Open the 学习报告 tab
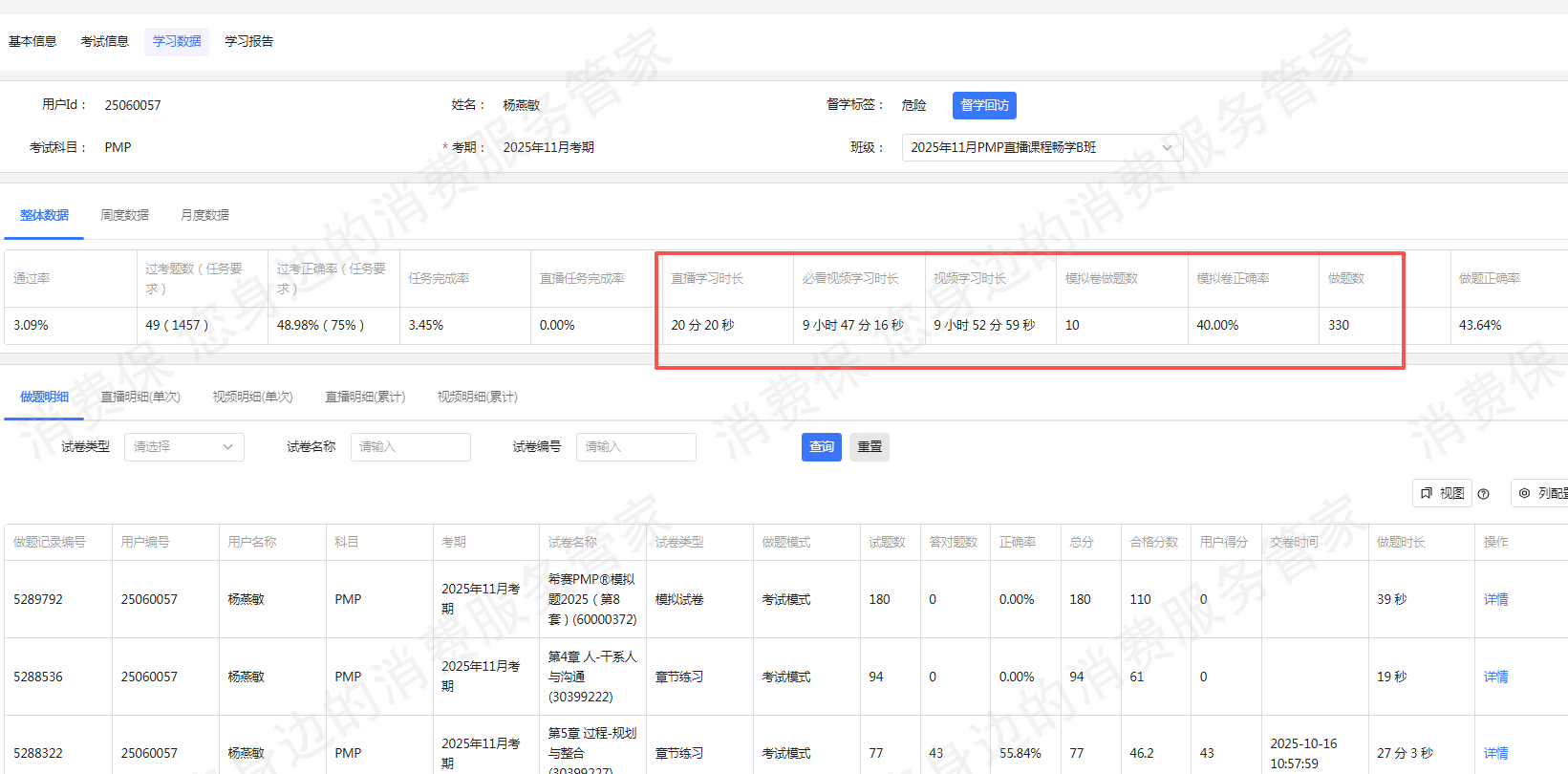Image resolution: width=1568 pixels, height=774 pixels. pyautogui.click(x=248, y=41)
